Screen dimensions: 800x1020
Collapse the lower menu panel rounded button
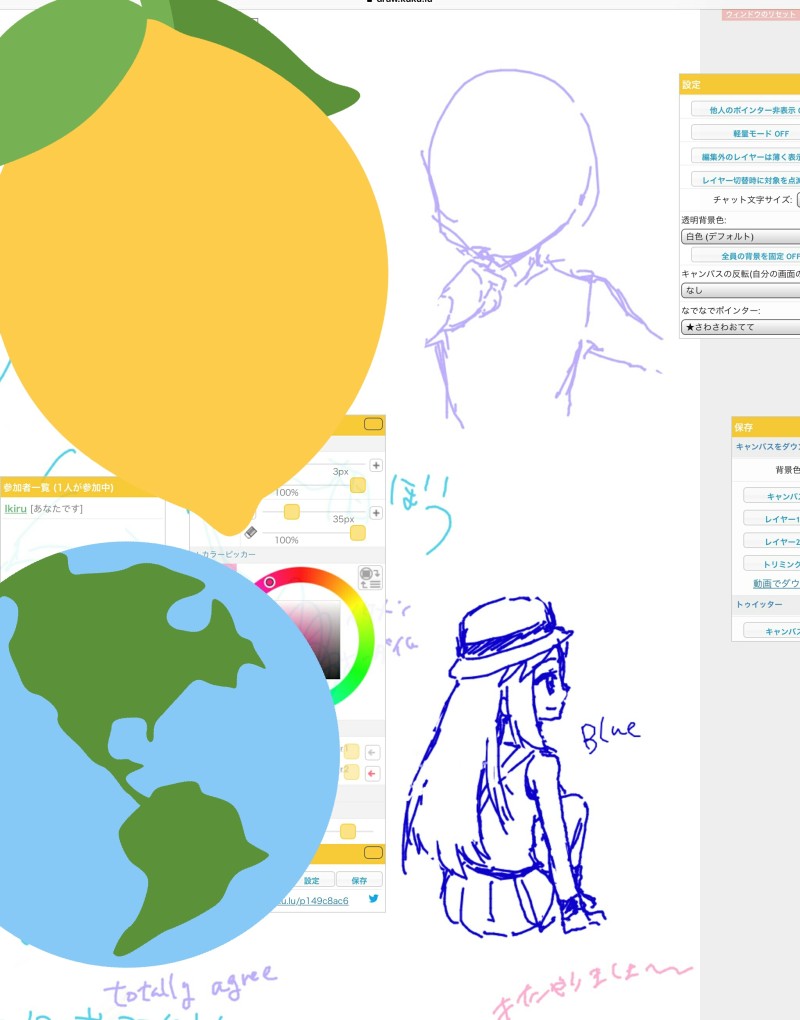point(373,853)
